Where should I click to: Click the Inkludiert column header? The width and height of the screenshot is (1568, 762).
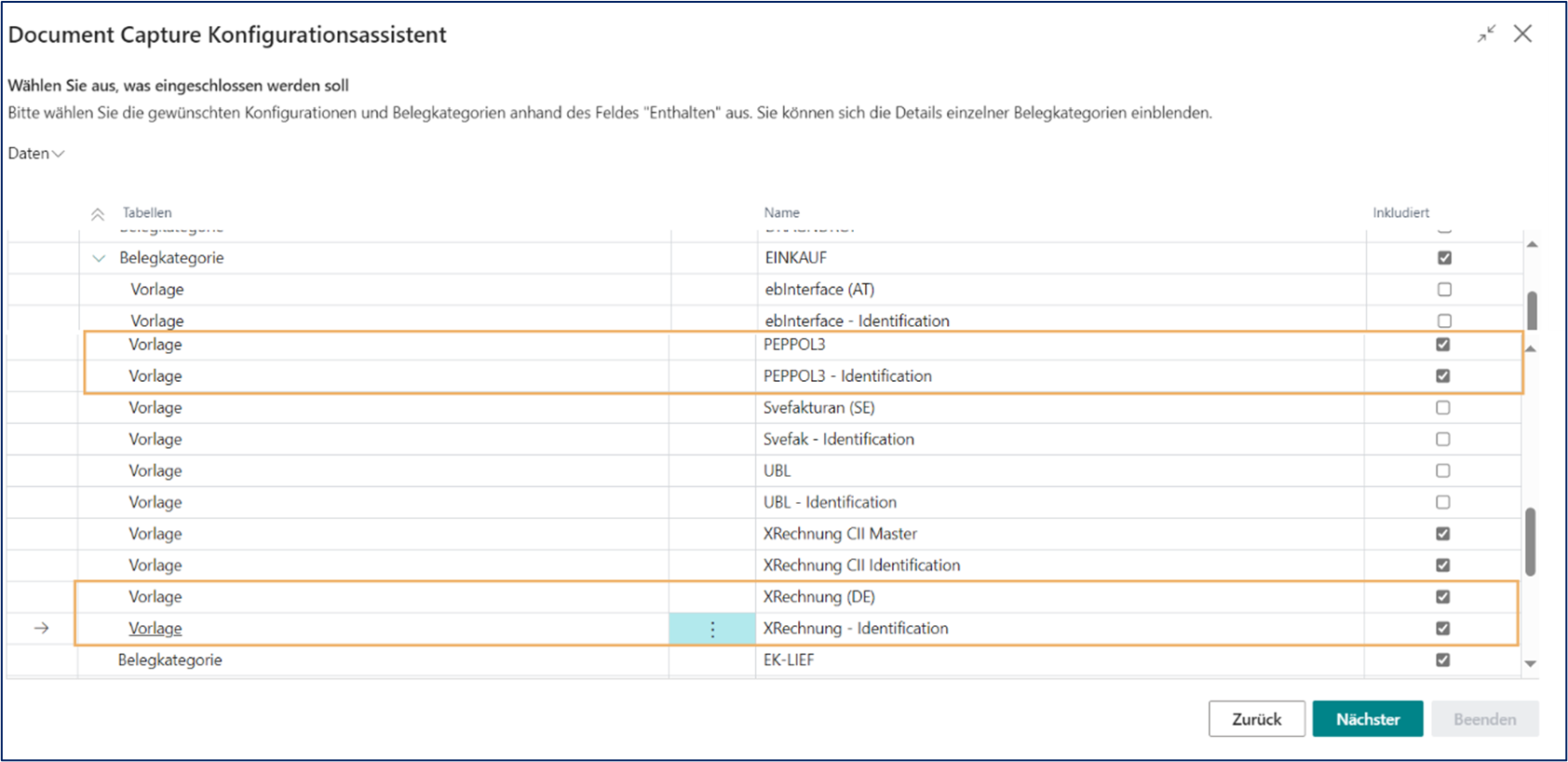pyautogui.click(x=1400, y=213)
